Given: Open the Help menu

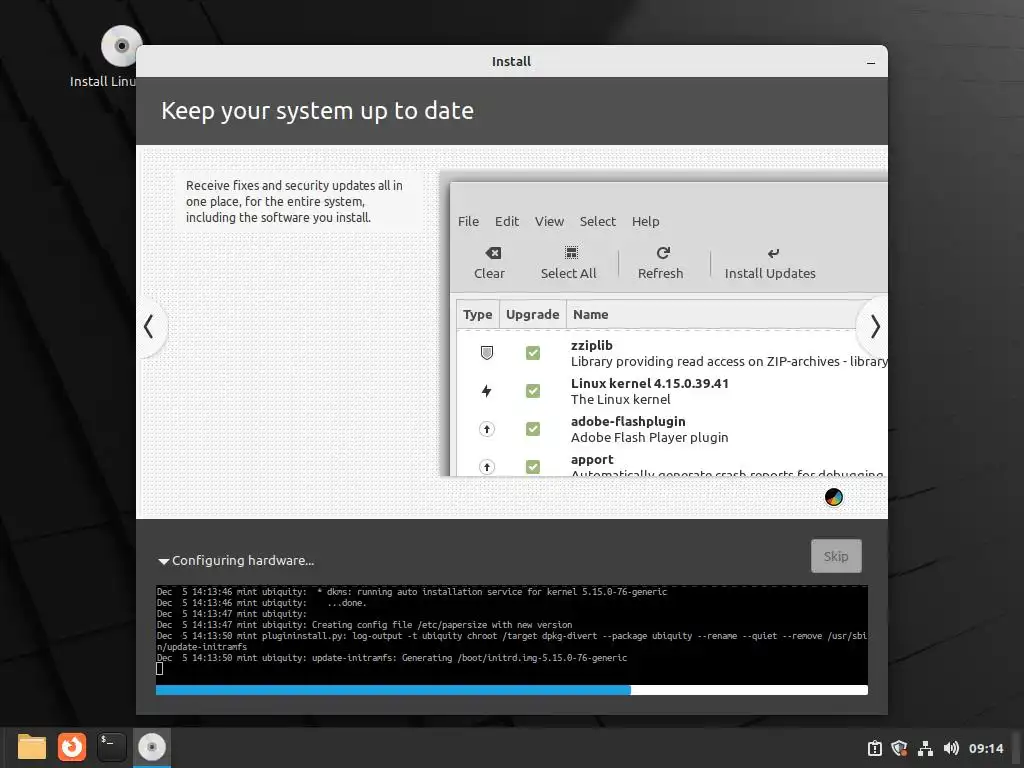Looking at the screenshot, I should point(645,221).
